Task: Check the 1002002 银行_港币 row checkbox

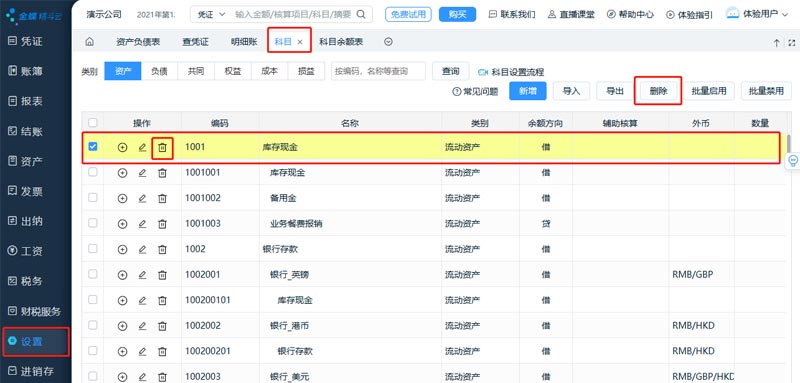Action: 92,325
